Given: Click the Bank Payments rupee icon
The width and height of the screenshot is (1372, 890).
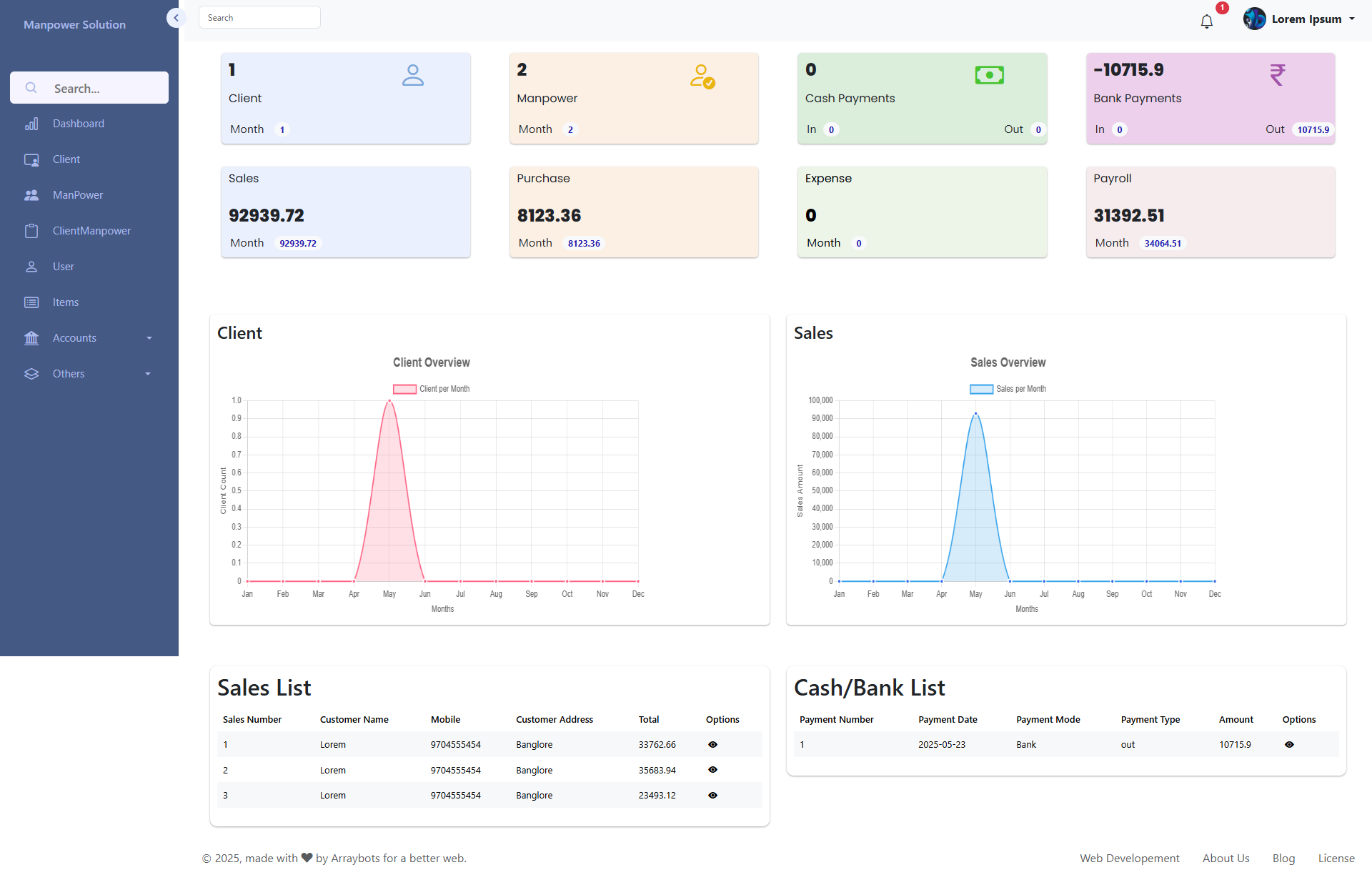Looking at the screenshot, I should coord(1277,74).
